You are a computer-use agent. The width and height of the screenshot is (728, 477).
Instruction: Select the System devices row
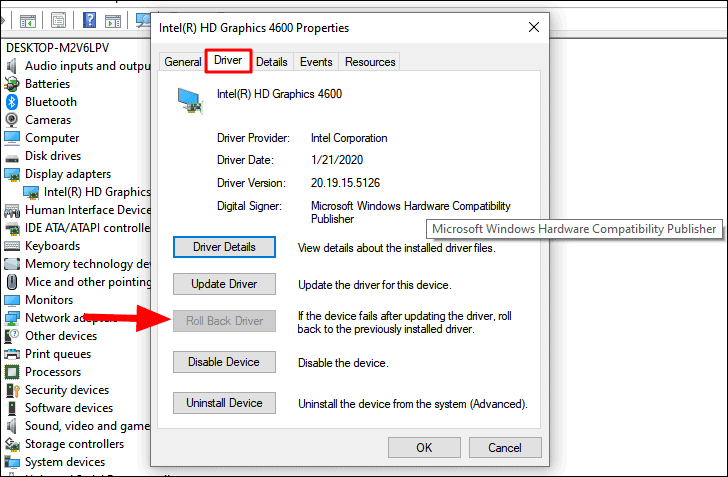click(55, 462)
